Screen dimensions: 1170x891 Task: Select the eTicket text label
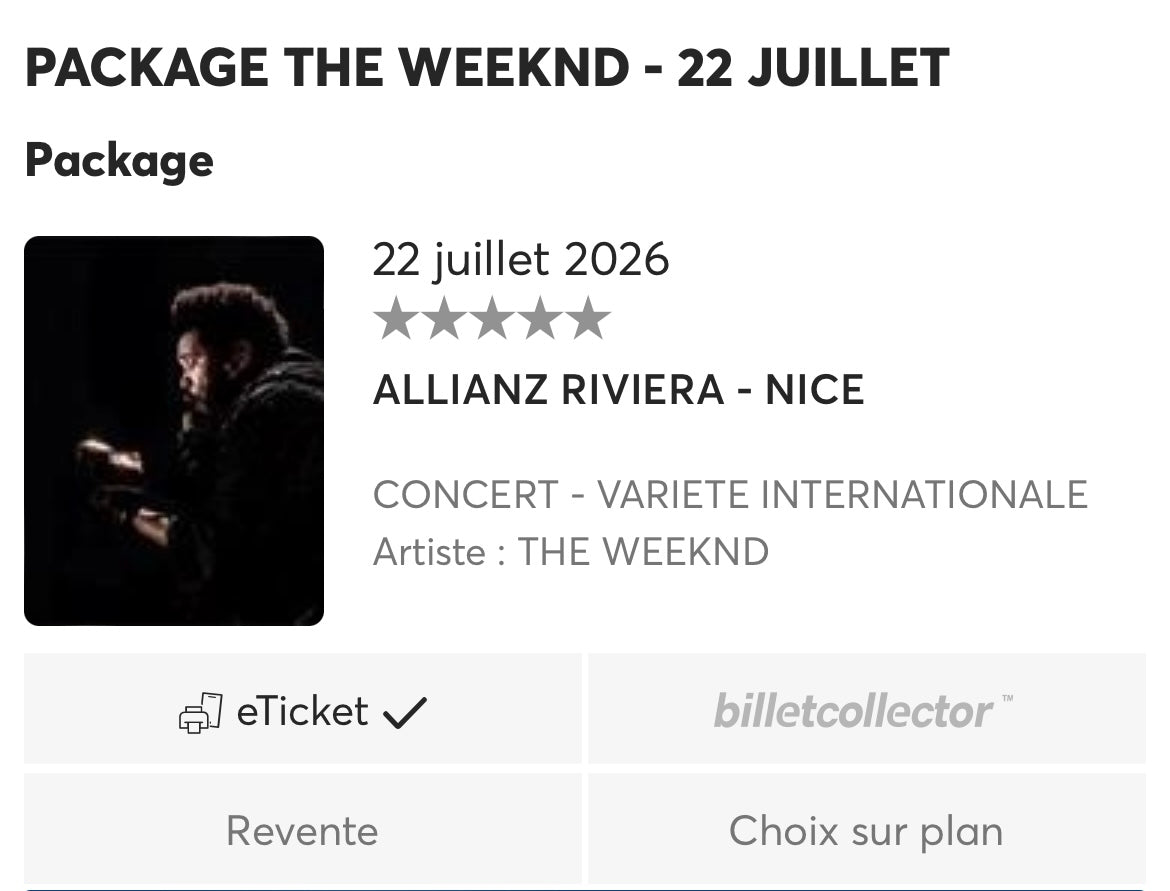click(x=302, y=712)
